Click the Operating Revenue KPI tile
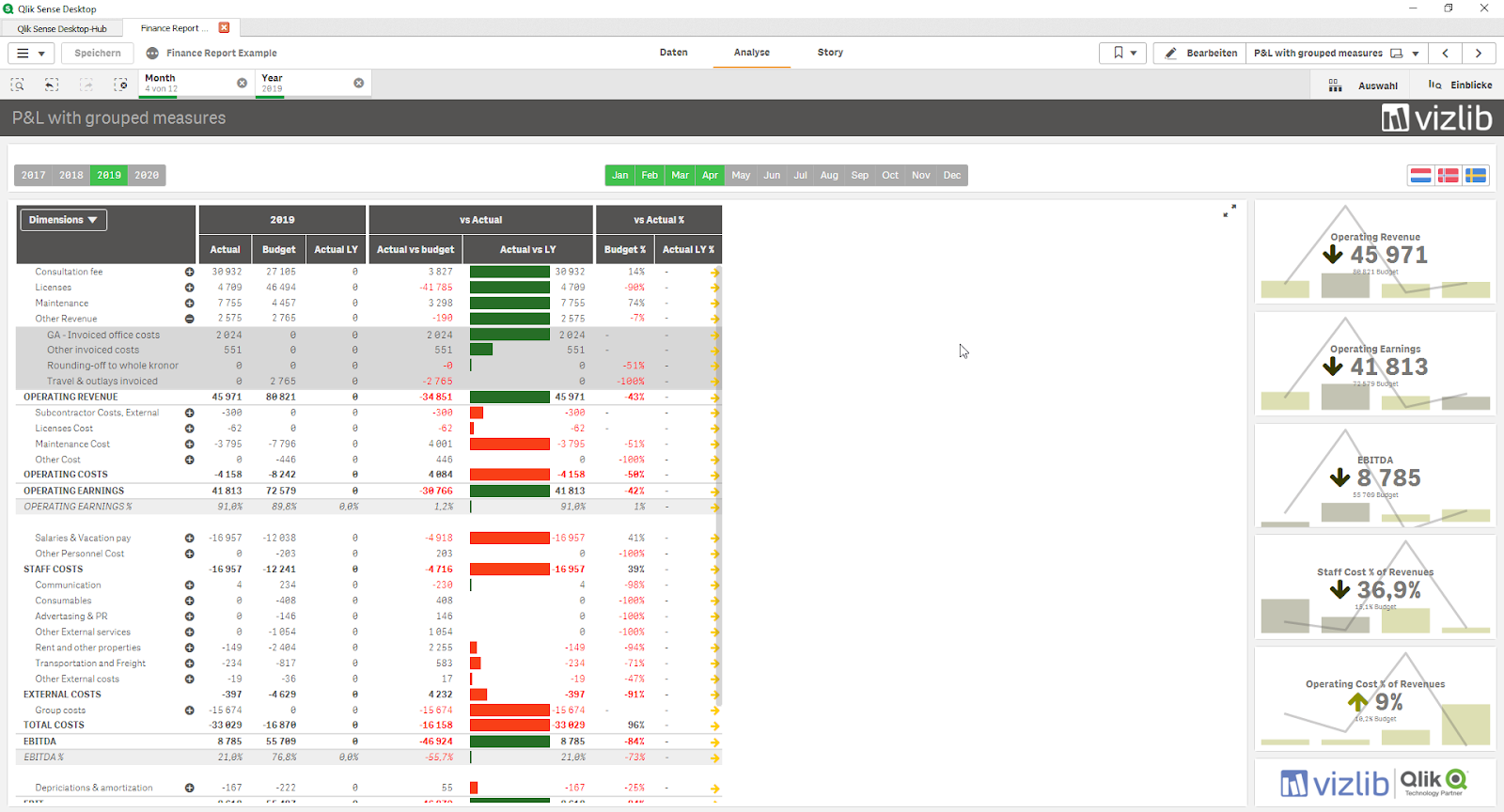Viewport: 1504px width, 812px height. 1375,252
